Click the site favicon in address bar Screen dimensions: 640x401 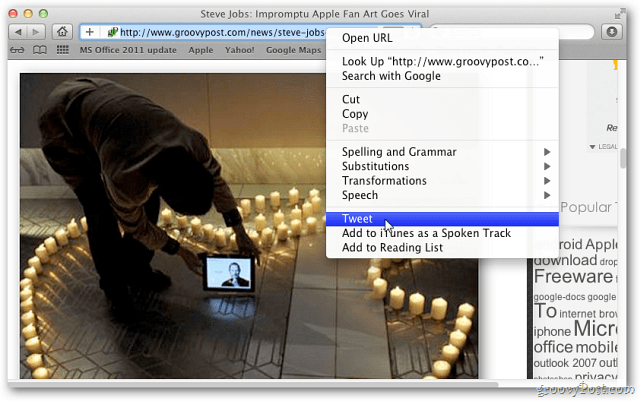point(113,32)
